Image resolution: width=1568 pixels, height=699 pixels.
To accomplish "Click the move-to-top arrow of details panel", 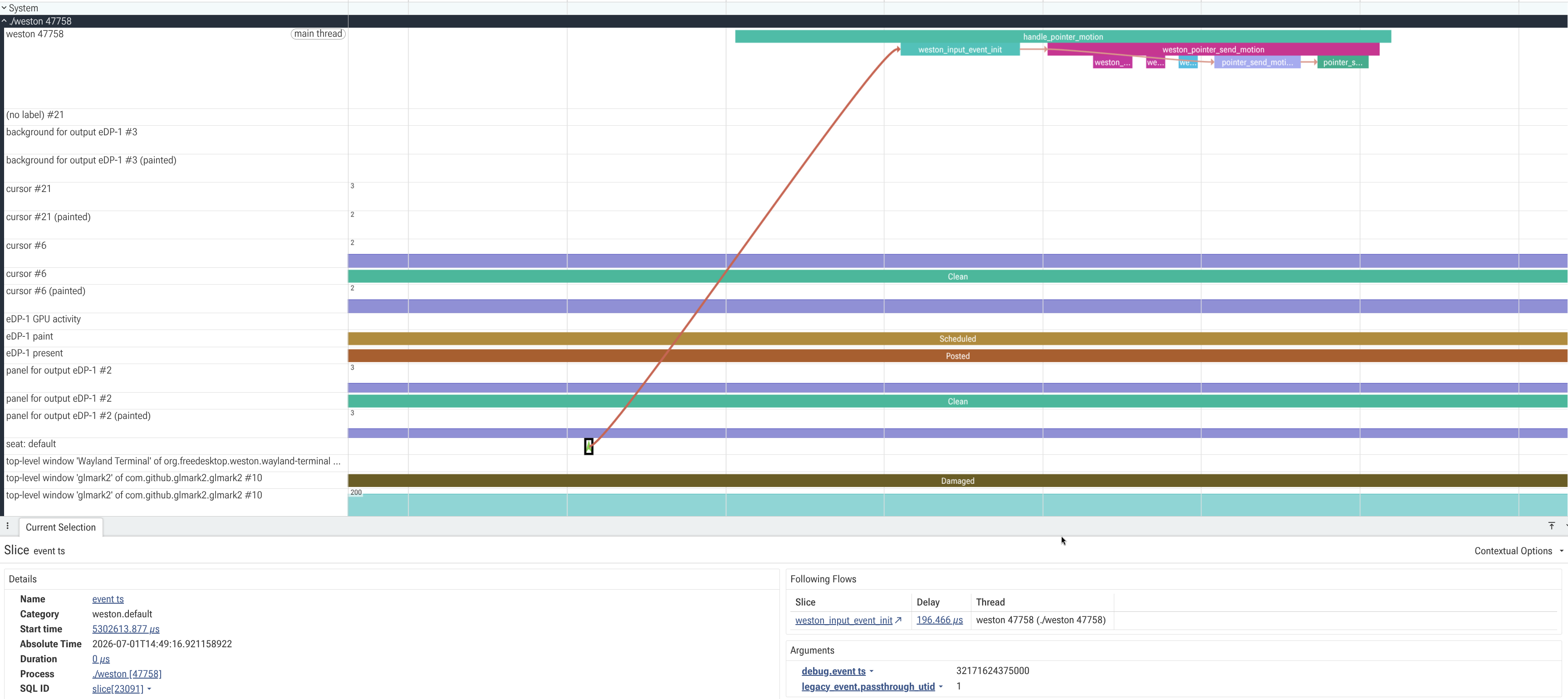I will [x=1551, y=526].
